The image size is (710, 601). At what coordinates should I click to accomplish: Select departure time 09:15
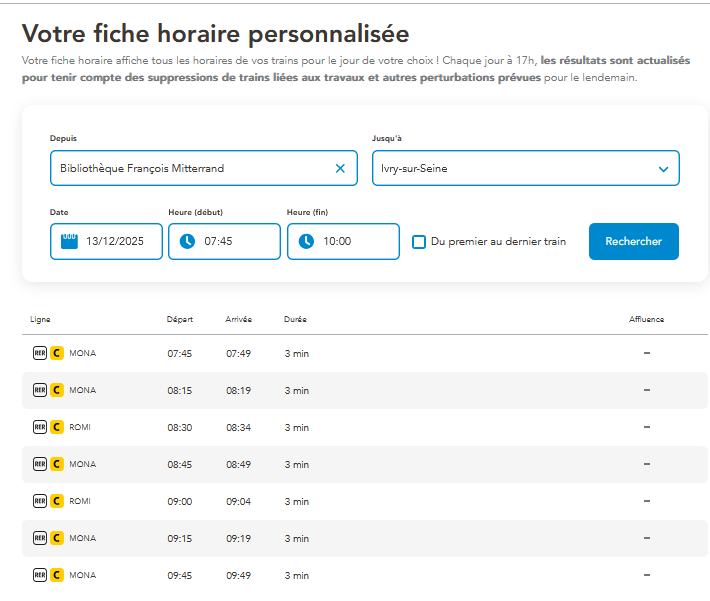point(180,538)
